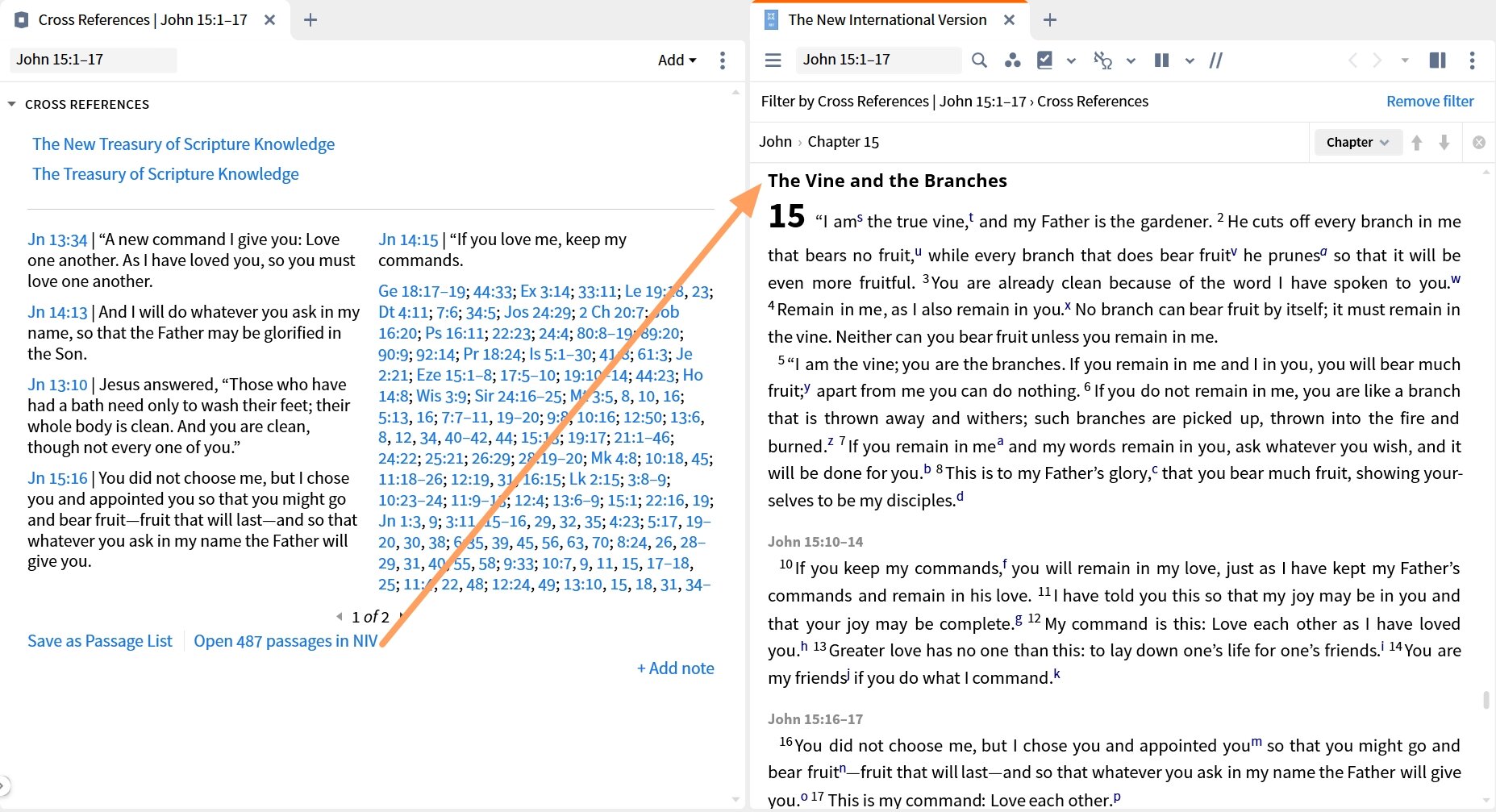Close the New International Version tab
The image size is (1496, 812).
tap(1009, 19)
